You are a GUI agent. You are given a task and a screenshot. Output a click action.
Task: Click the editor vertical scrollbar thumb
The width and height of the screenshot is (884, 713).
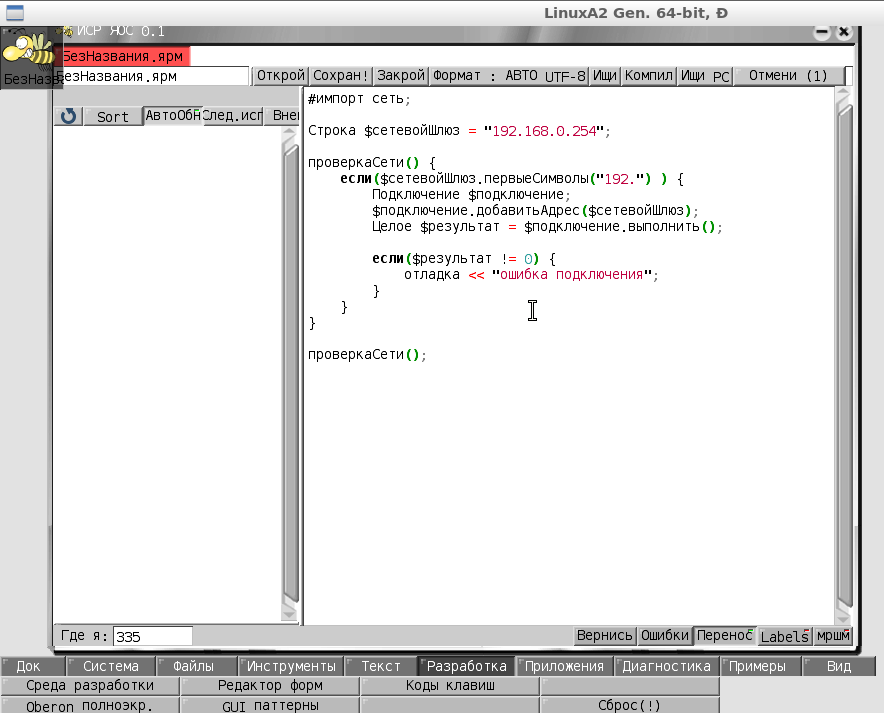[844, 355]
